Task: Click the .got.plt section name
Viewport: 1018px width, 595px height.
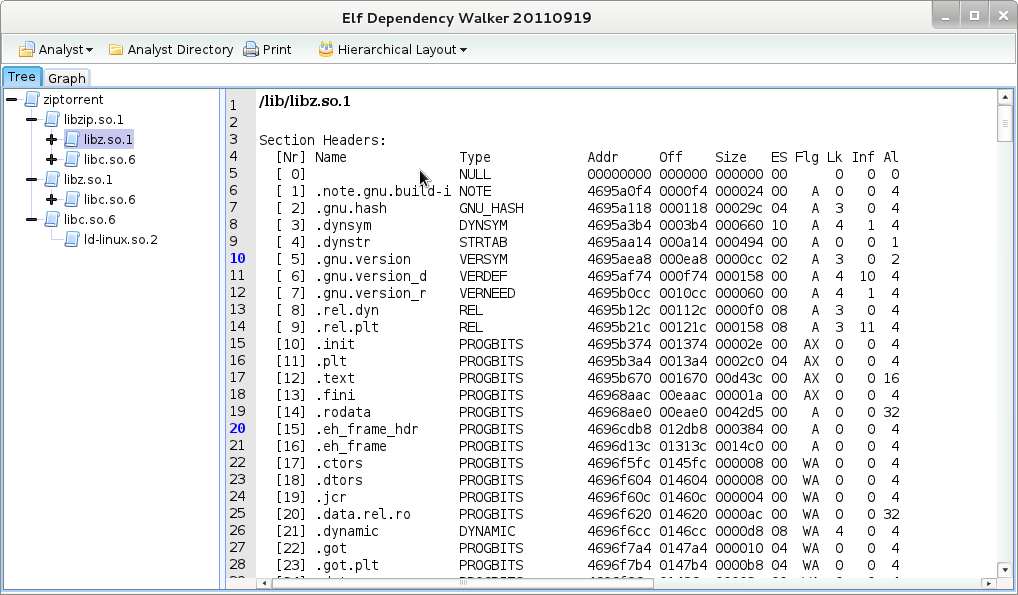Action: (x=347, y=565)
